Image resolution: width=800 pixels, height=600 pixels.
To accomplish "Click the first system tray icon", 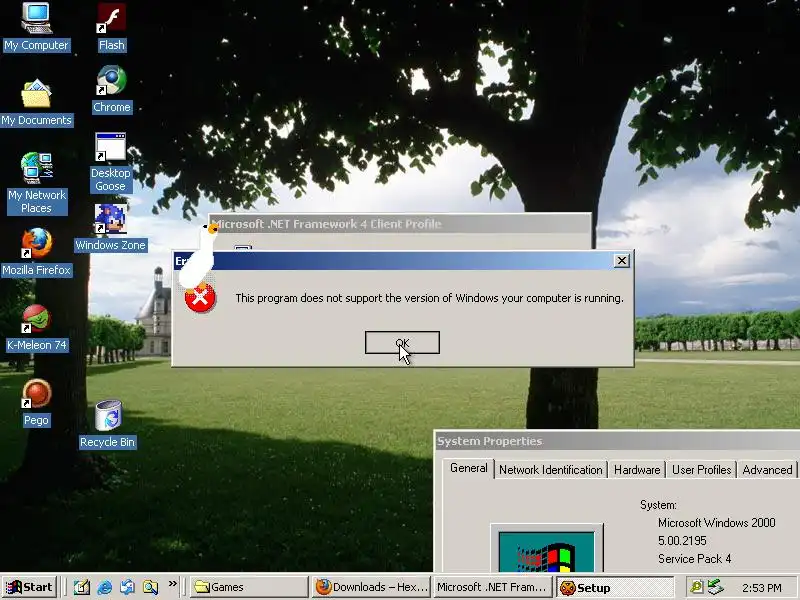I will (696, 587).
